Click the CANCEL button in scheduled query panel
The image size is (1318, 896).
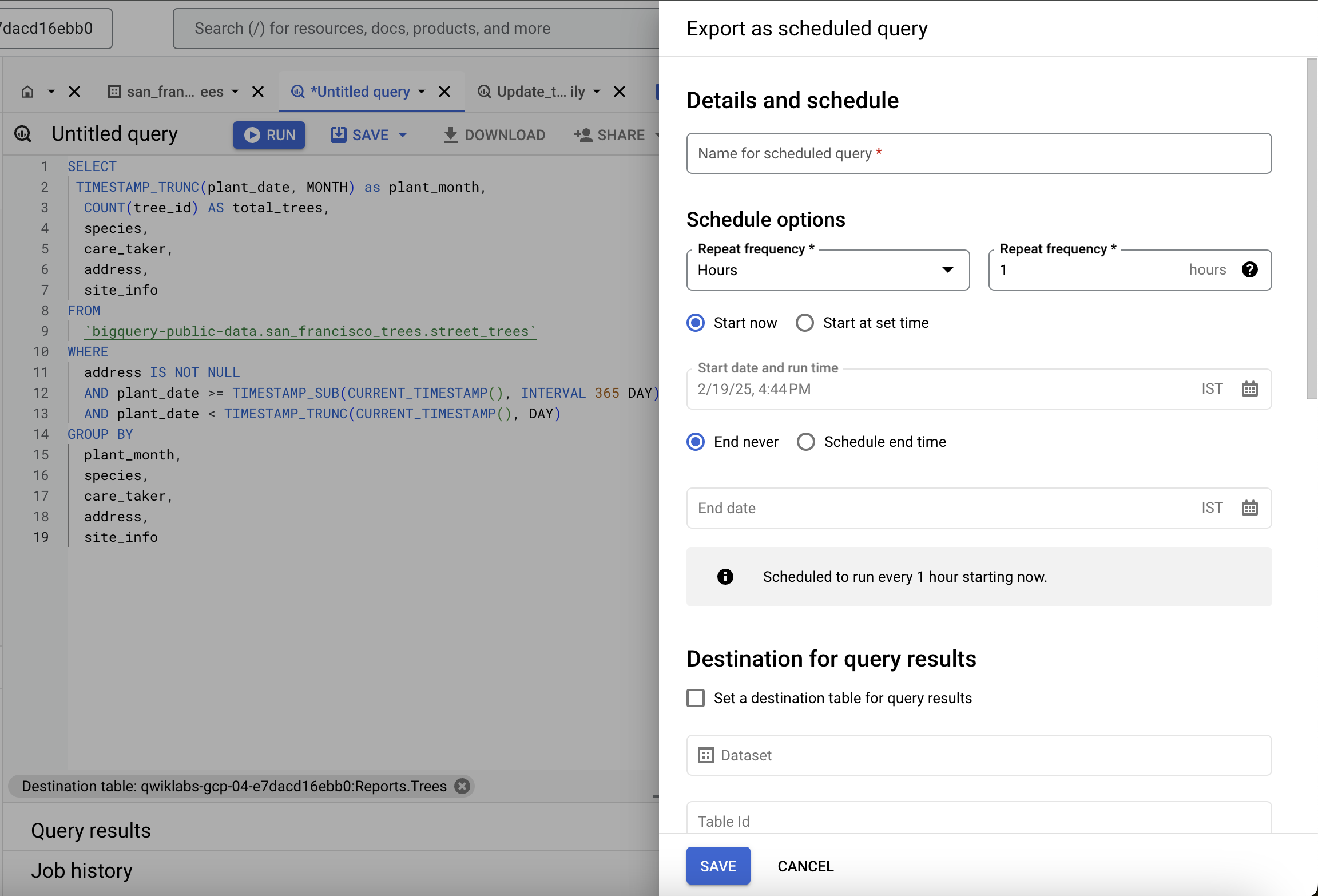tap(805, 865)
